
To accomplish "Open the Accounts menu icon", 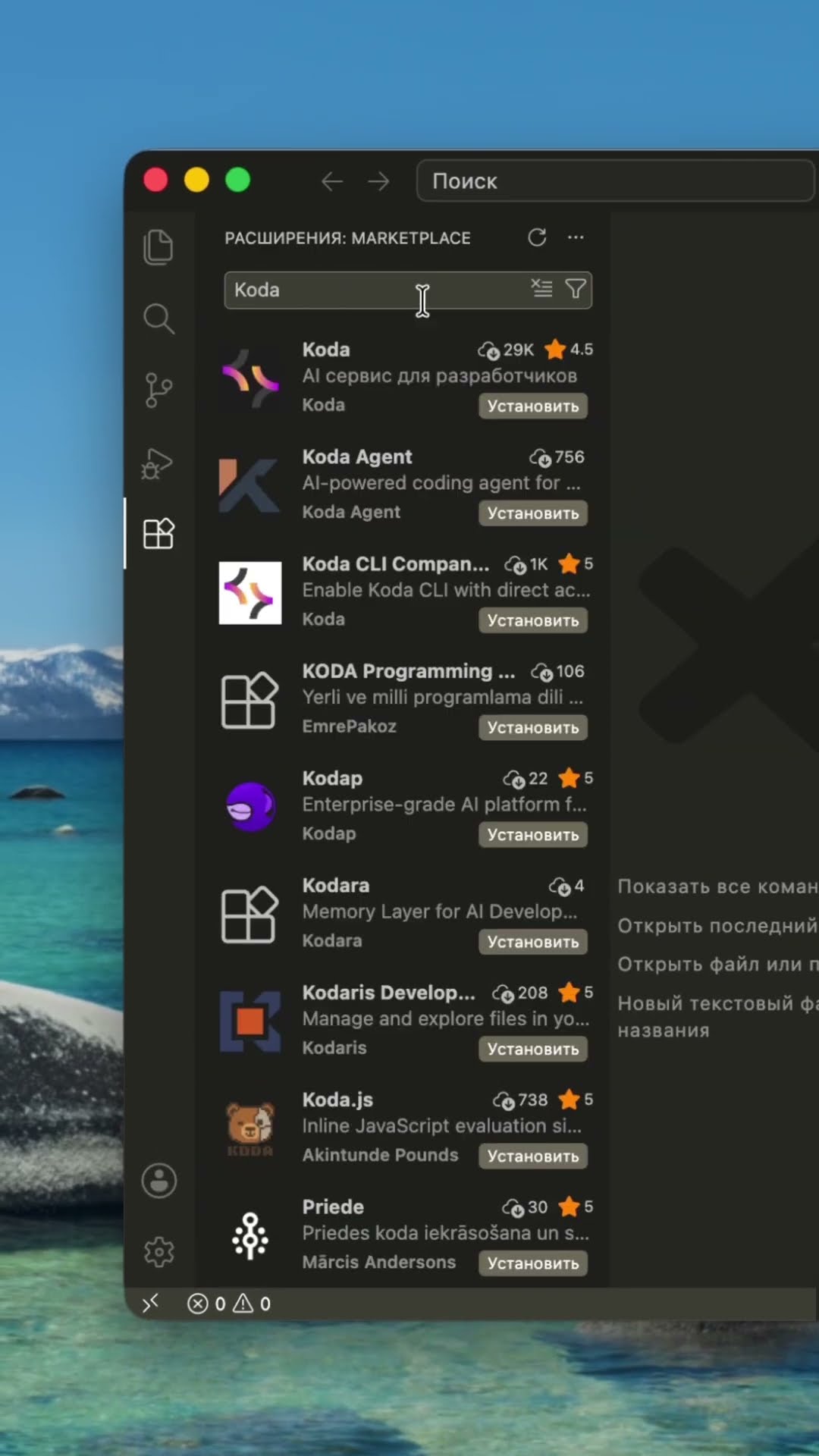I will [158, 1181].
